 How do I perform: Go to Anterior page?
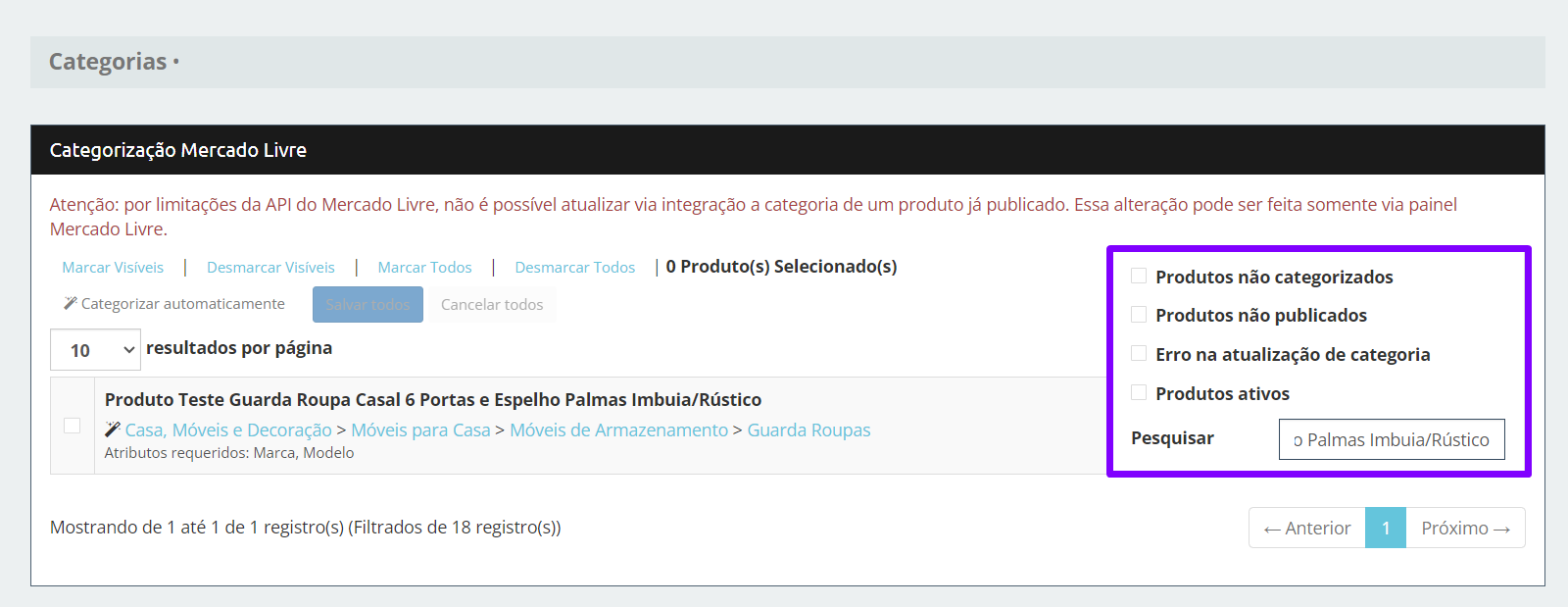pos(1307,528)
